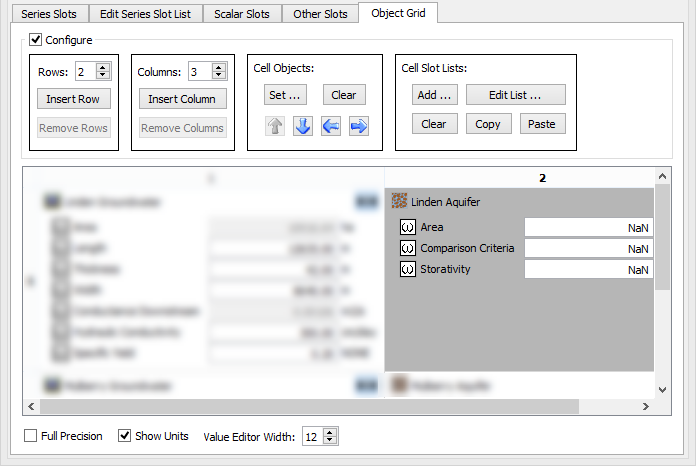Viewport: 696px width, 466px height.
Task: Decrease the Columns spinner value
Action: tap(219, 76)
